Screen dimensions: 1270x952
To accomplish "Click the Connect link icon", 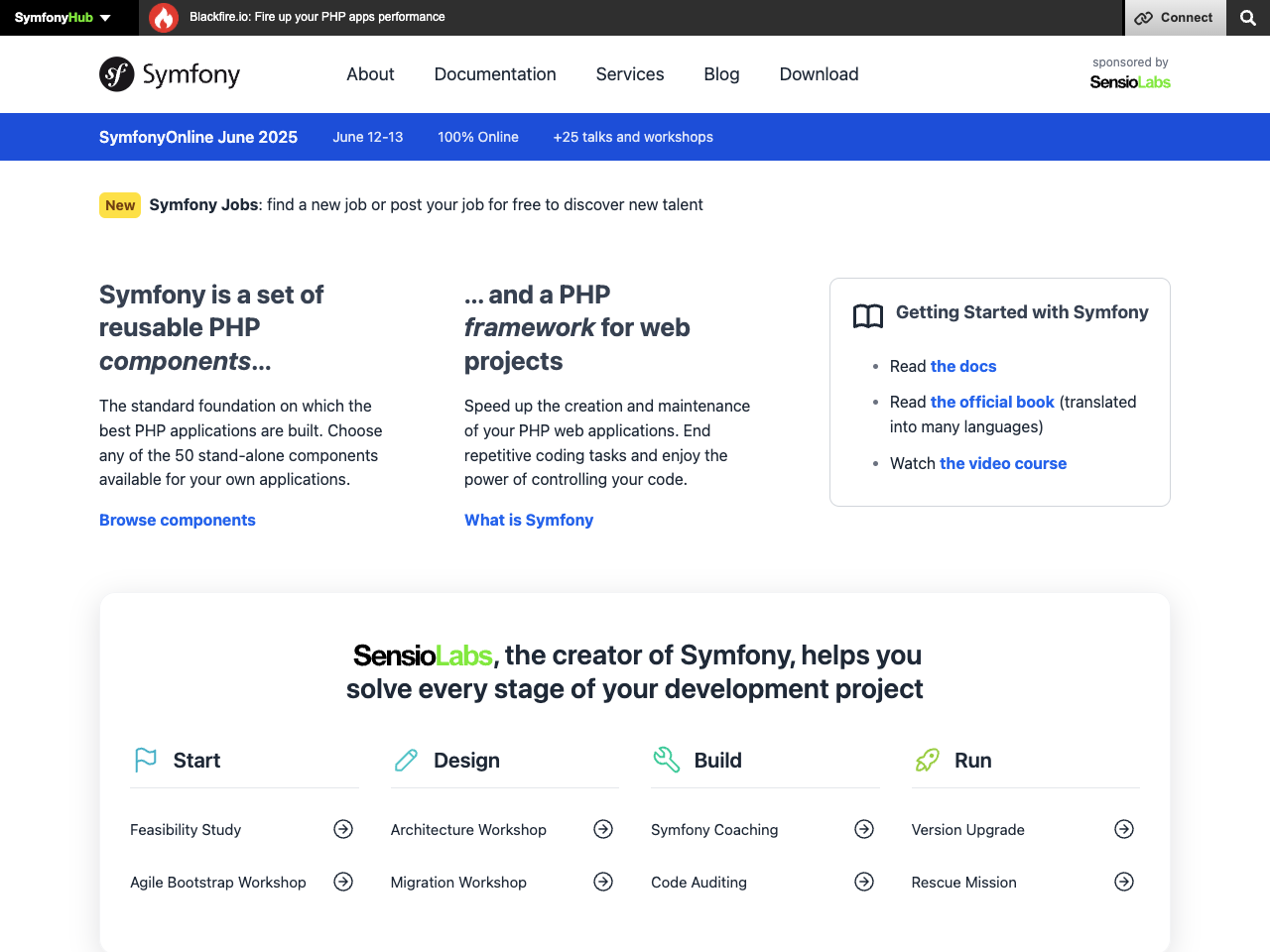I will 1144,18.
